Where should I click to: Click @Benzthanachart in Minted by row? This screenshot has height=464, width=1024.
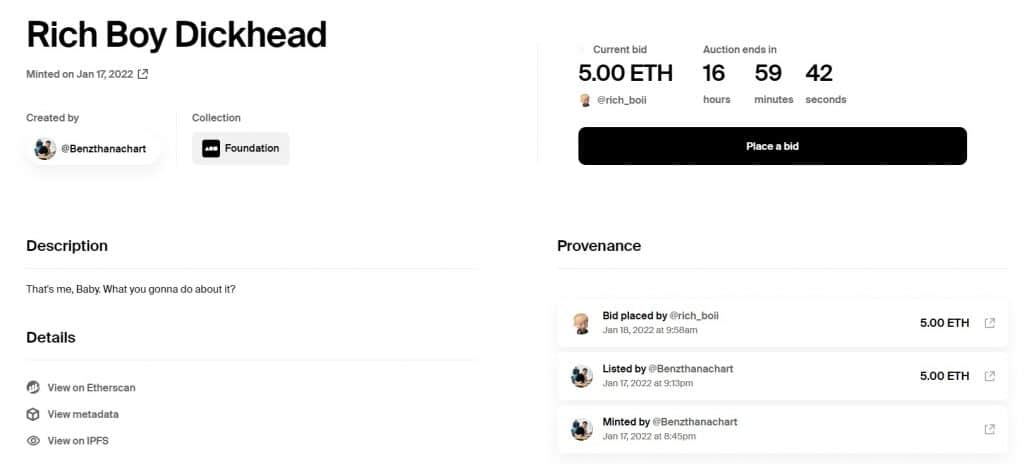pyautogui.click(x=695, y=422)
